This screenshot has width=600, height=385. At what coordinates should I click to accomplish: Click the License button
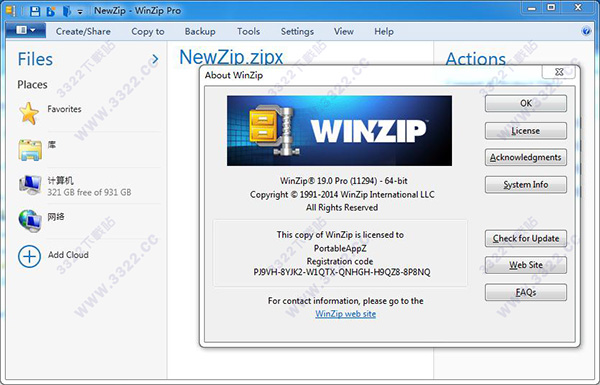(x=526, y=131)
